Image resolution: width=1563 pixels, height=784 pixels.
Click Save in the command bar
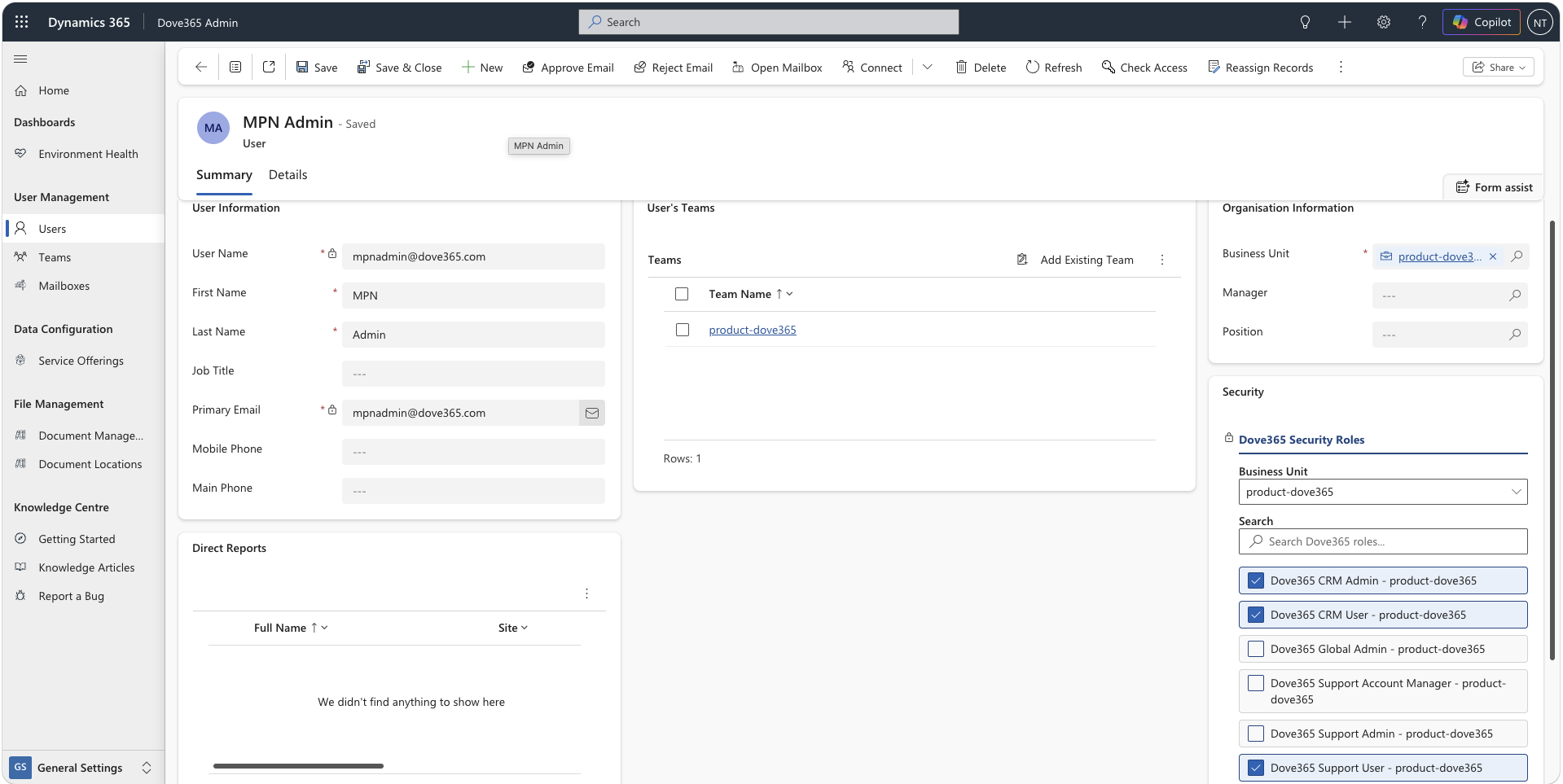click(316, 68)
